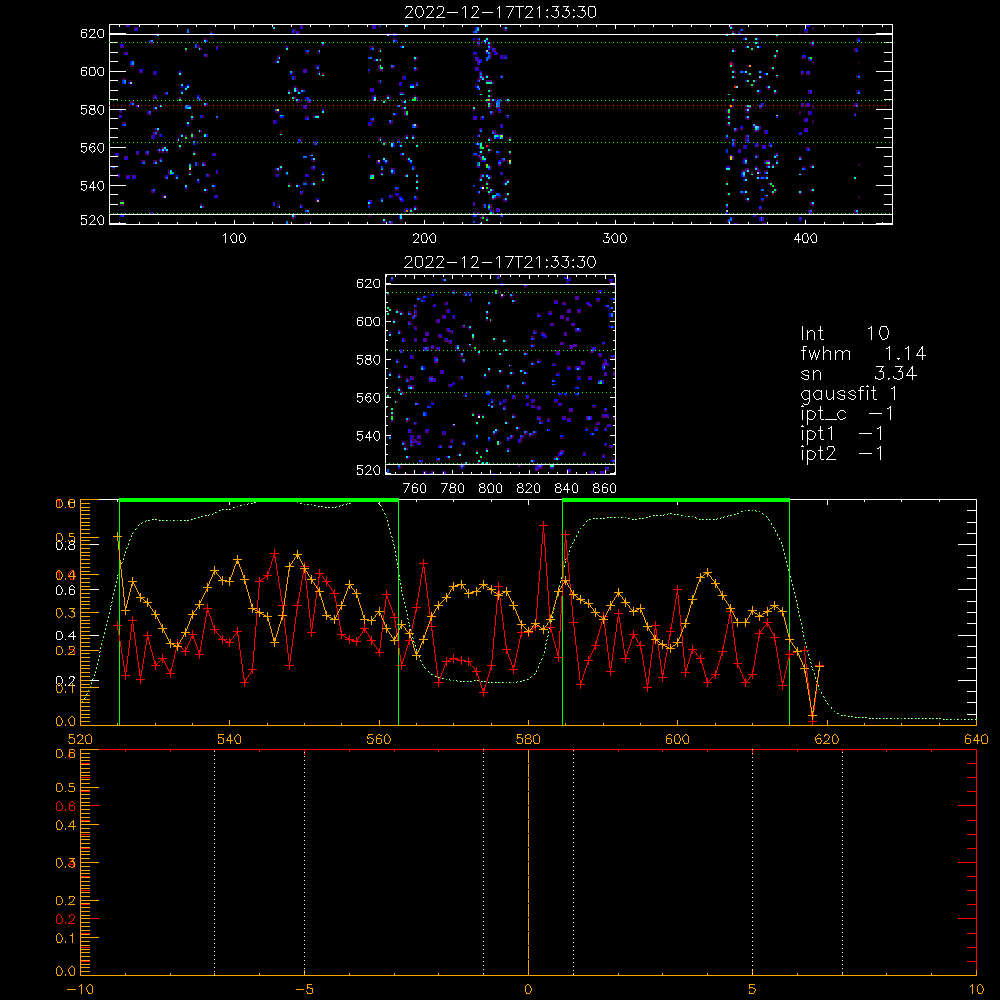This screenshot has width=1000, height=1000.
Task: Click x-axis tick 800 in middle plot
Action: (x=490, y=489)
